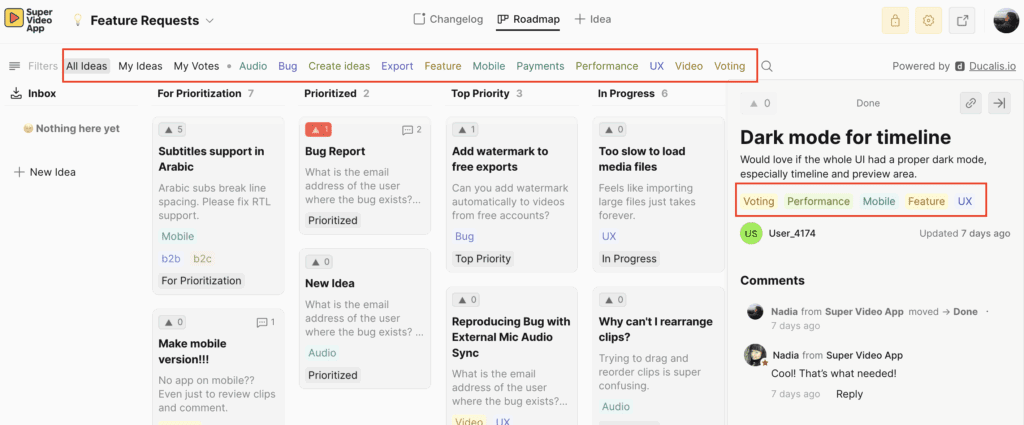
Task: Open user profile avatar in header
Action: pos(1005,20)
